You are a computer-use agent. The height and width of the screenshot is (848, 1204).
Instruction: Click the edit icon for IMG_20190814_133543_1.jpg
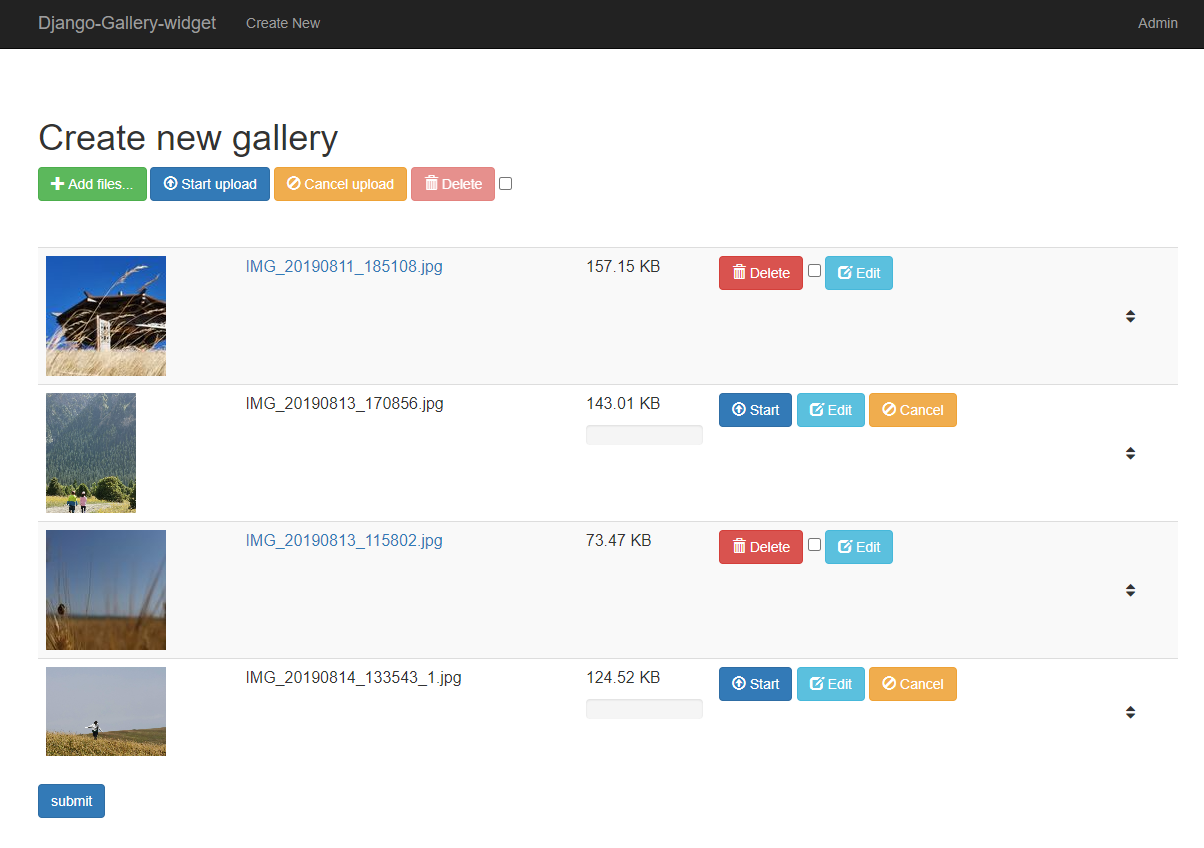click(815, 683)
